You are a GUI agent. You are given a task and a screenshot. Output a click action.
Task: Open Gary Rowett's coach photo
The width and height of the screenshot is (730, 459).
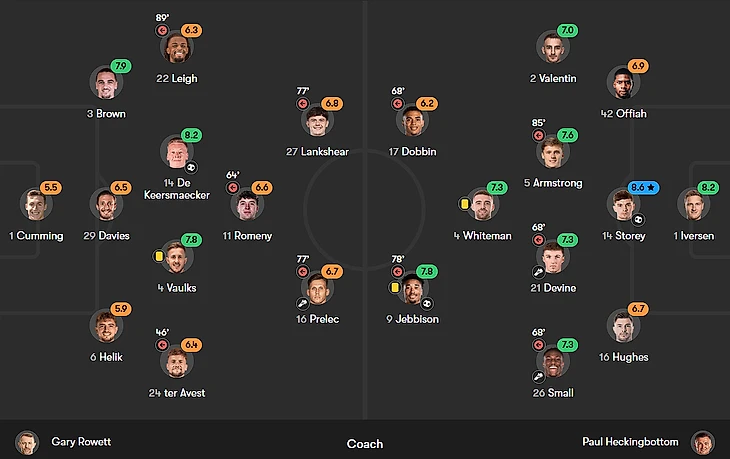(x=27, y=442)
